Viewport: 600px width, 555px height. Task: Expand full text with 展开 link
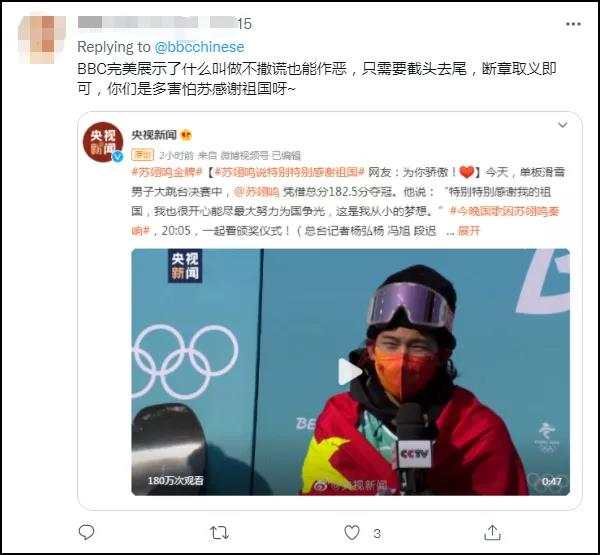tap(469, 231)
